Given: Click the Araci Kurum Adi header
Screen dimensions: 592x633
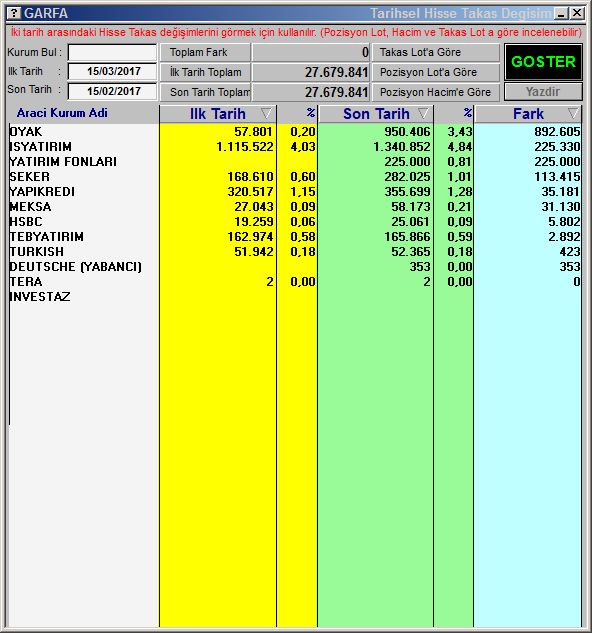Looking at the screenshot, I should click(62, 113).
